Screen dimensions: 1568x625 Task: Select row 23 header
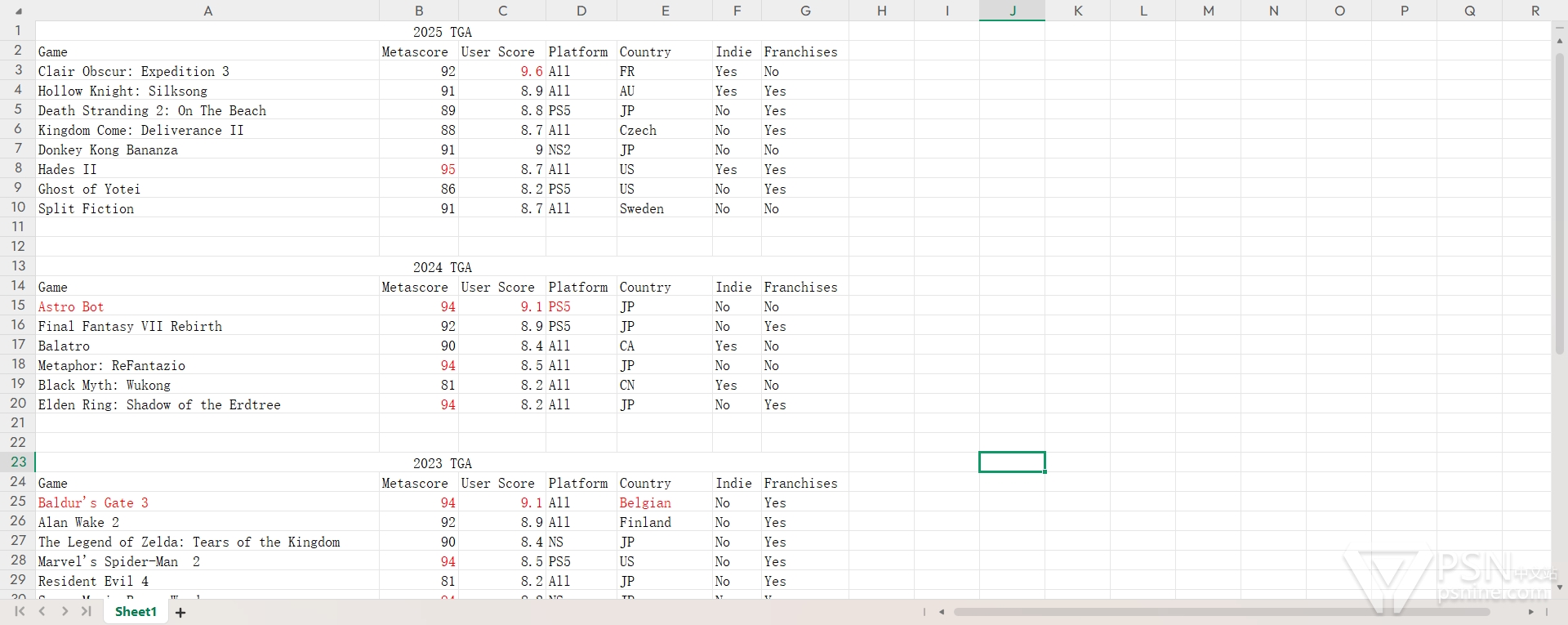point(18,462)
